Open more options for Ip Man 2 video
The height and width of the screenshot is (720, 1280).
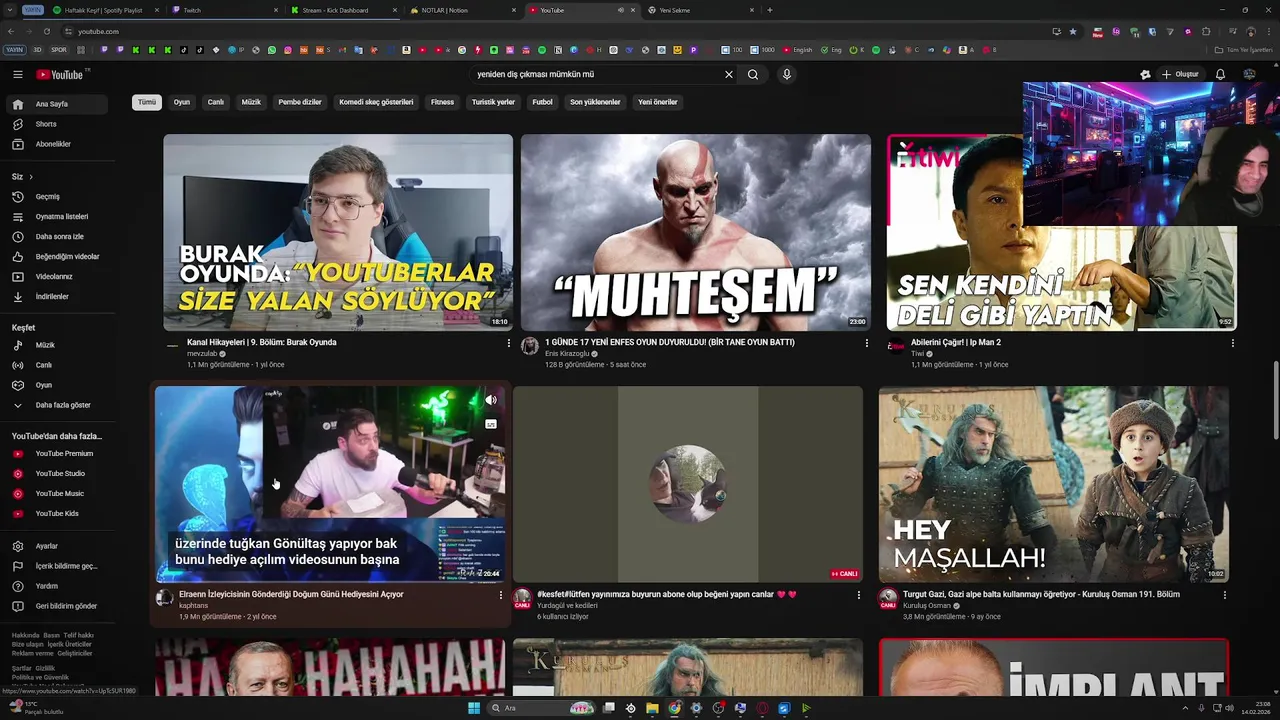[1232, 343]
